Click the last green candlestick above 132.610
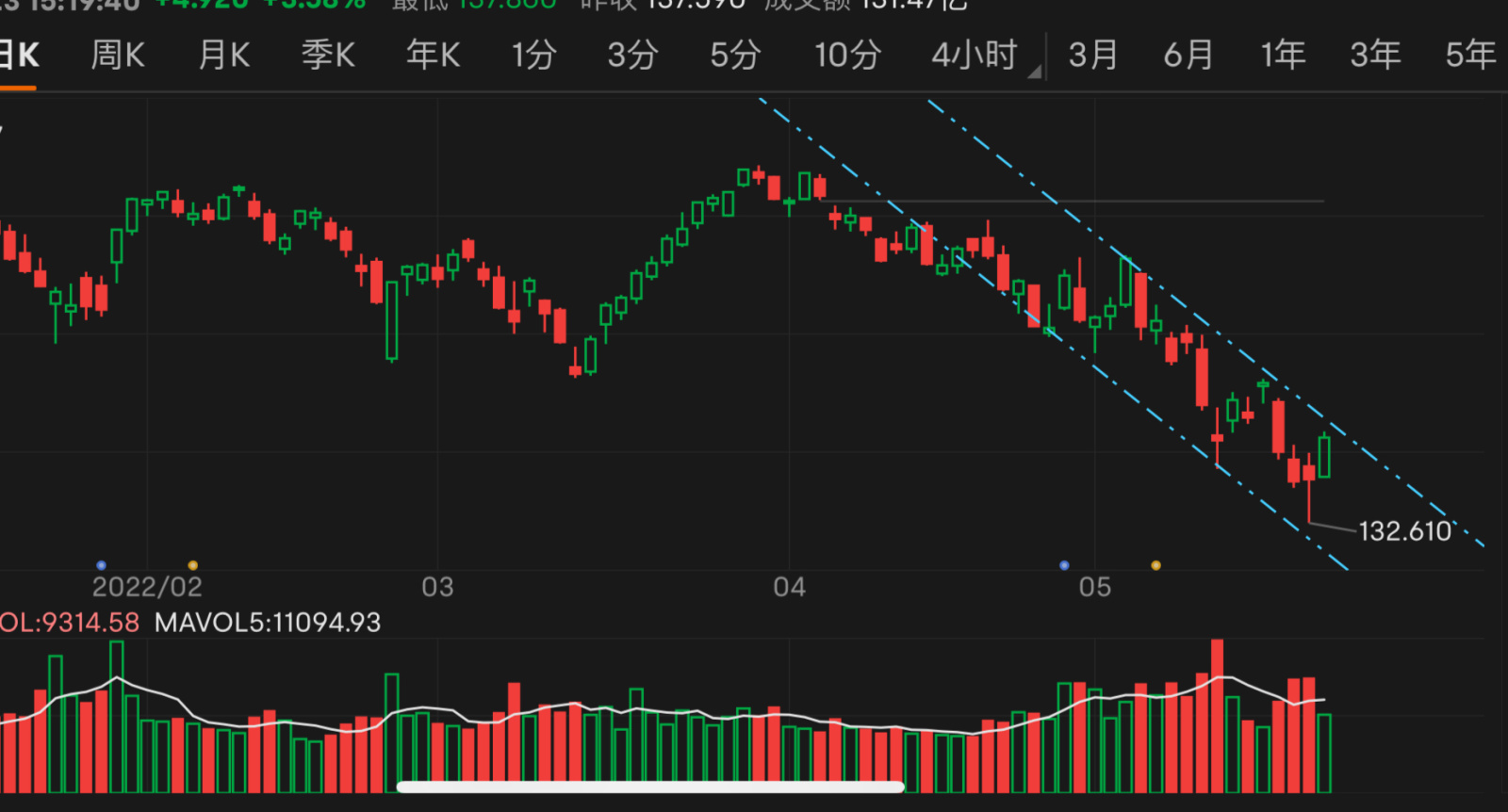 coord(1324,456)
